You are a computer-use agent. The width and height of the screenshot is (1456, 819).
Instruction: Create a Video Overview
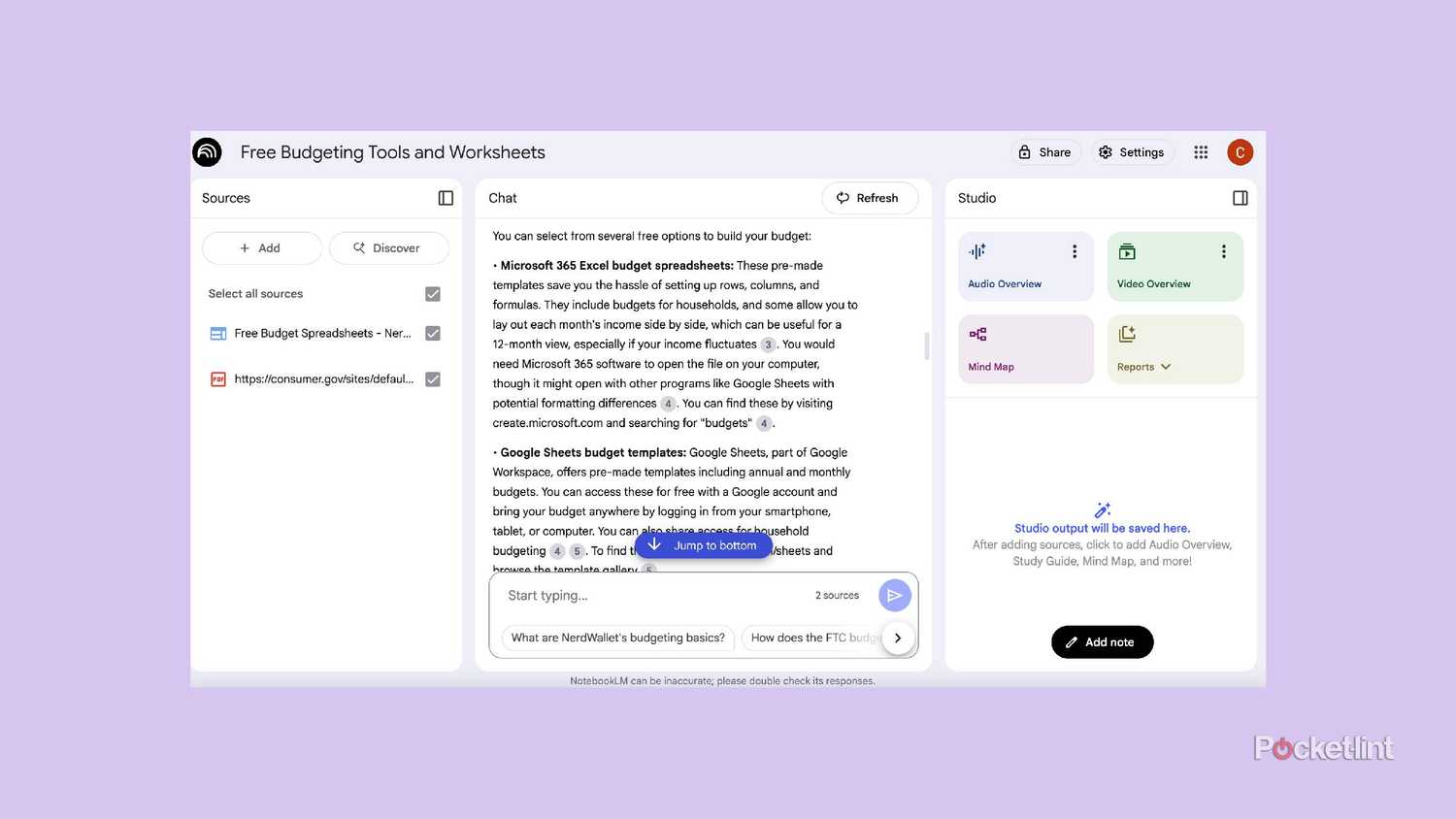[x=1175, y=267]
